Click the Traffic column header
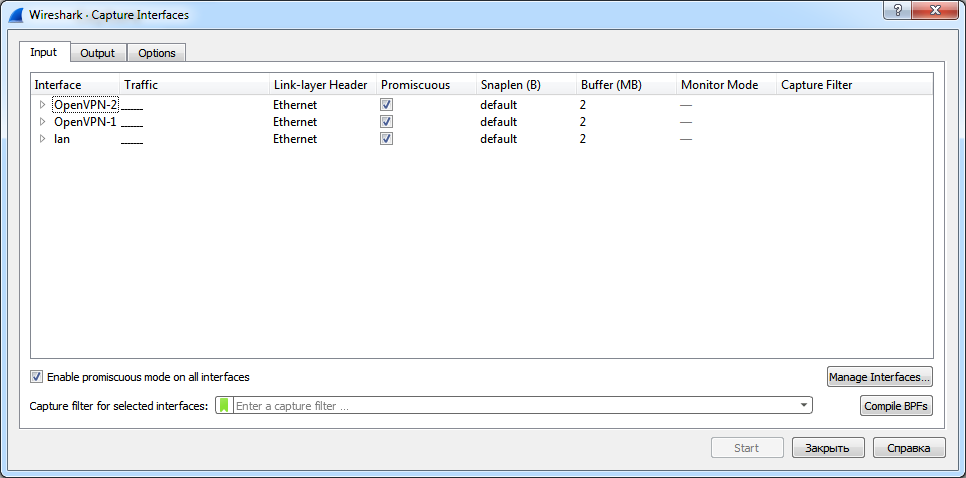966x478 pixels. coord(195,85)
